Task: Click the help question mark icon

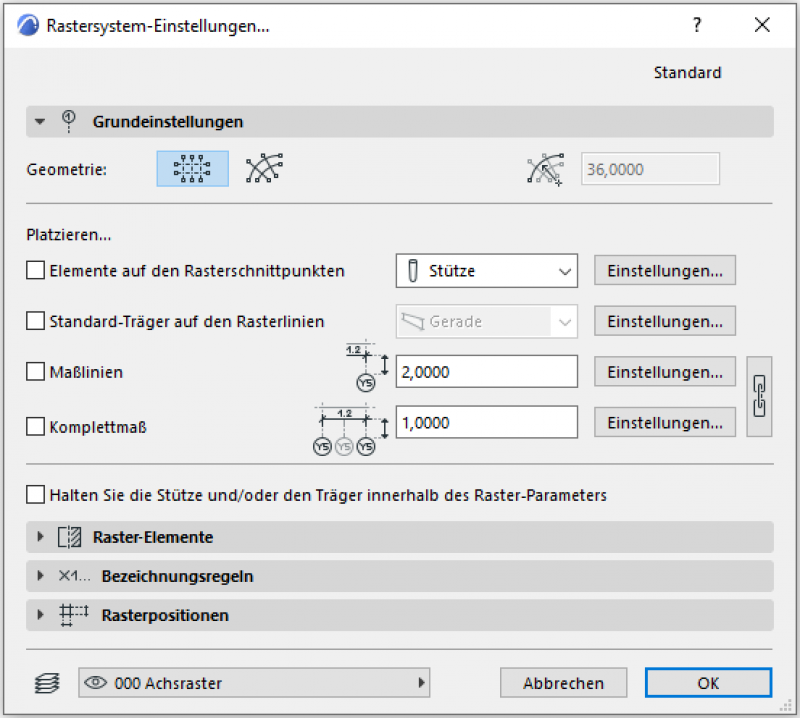Action: point(697,27)
